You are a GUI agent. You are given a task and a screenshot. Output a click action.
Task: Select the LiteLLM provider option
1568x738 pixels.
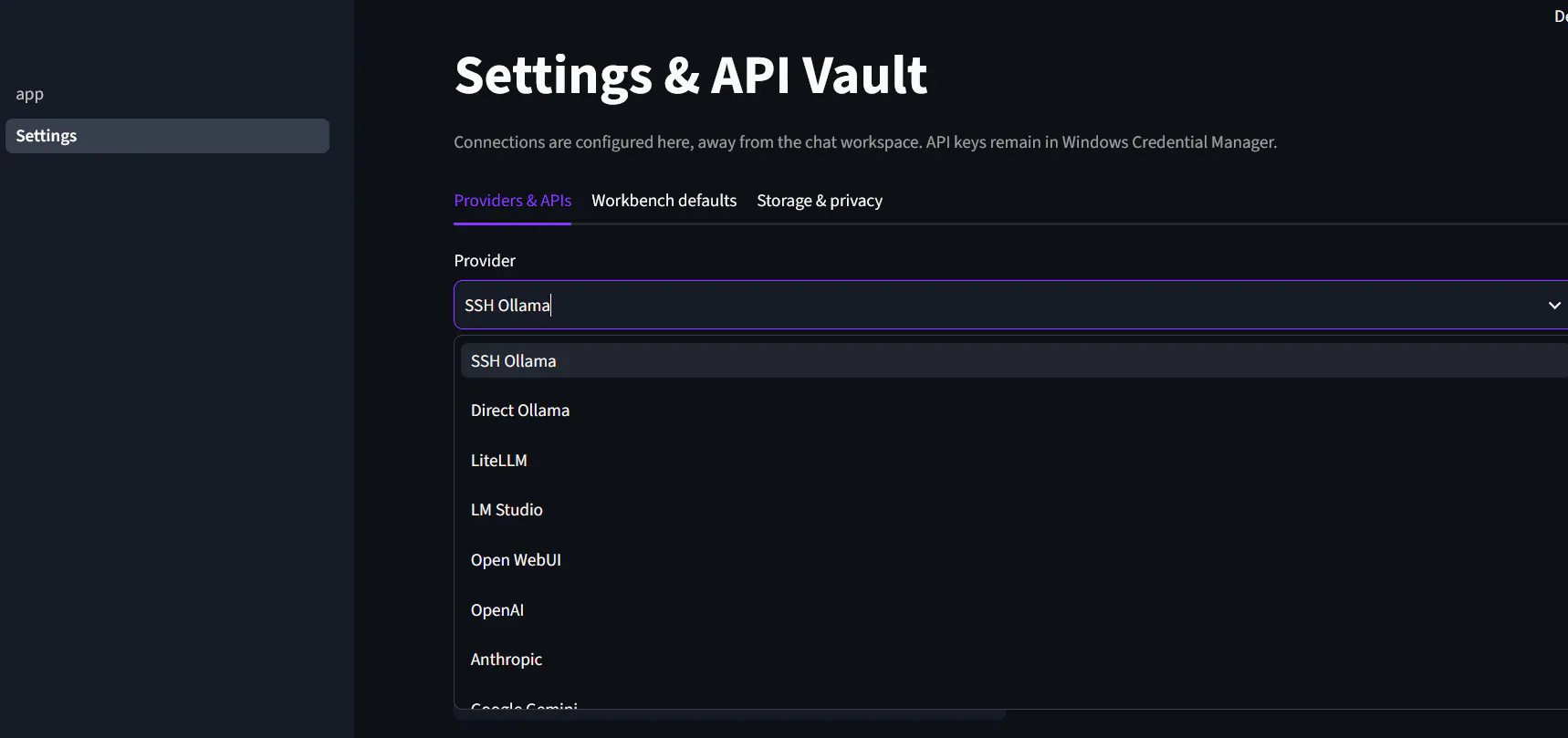point(1014,461)
